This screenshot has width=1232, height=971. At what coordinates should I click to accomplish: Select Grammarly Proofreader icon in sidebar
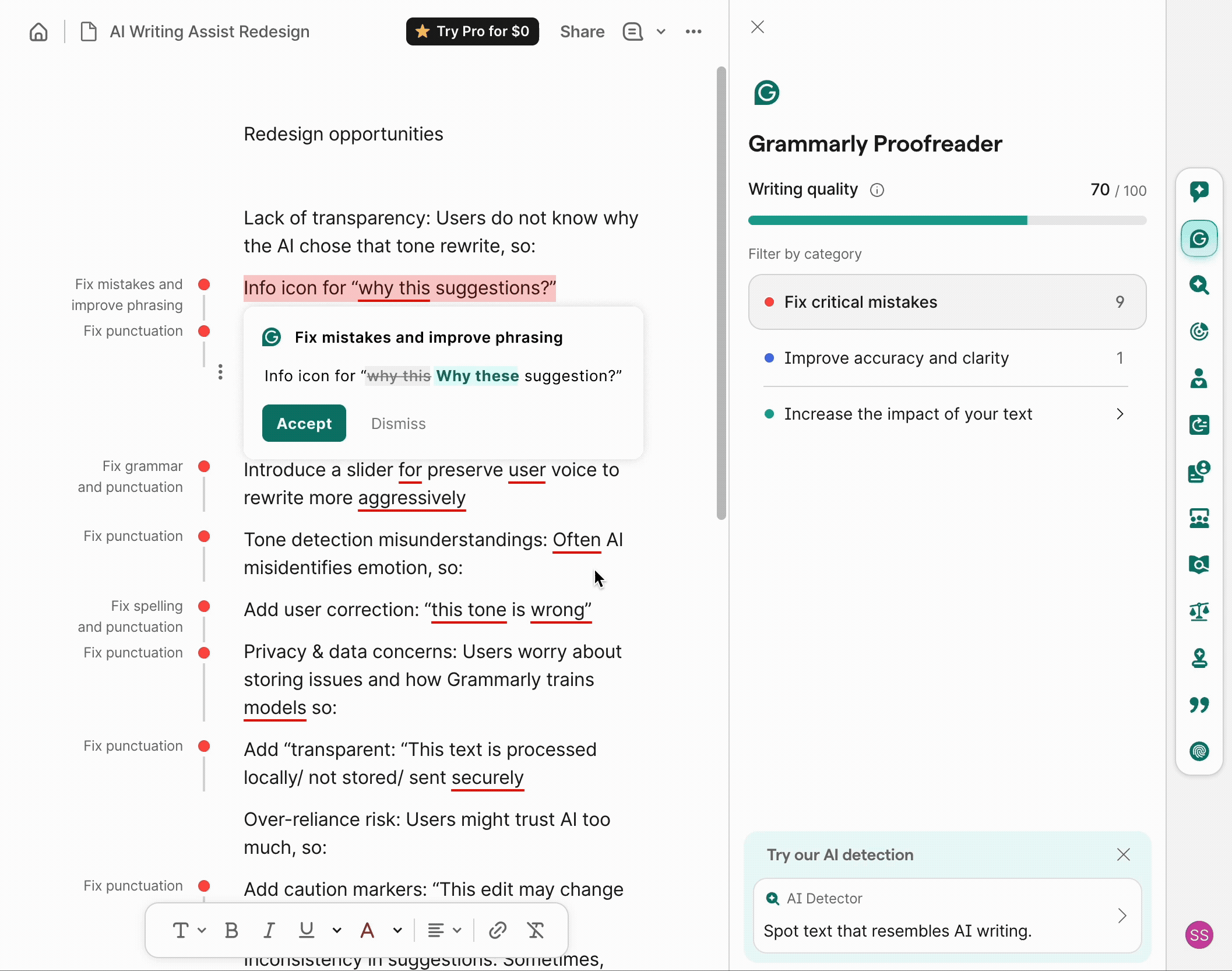click(1199, 238)
